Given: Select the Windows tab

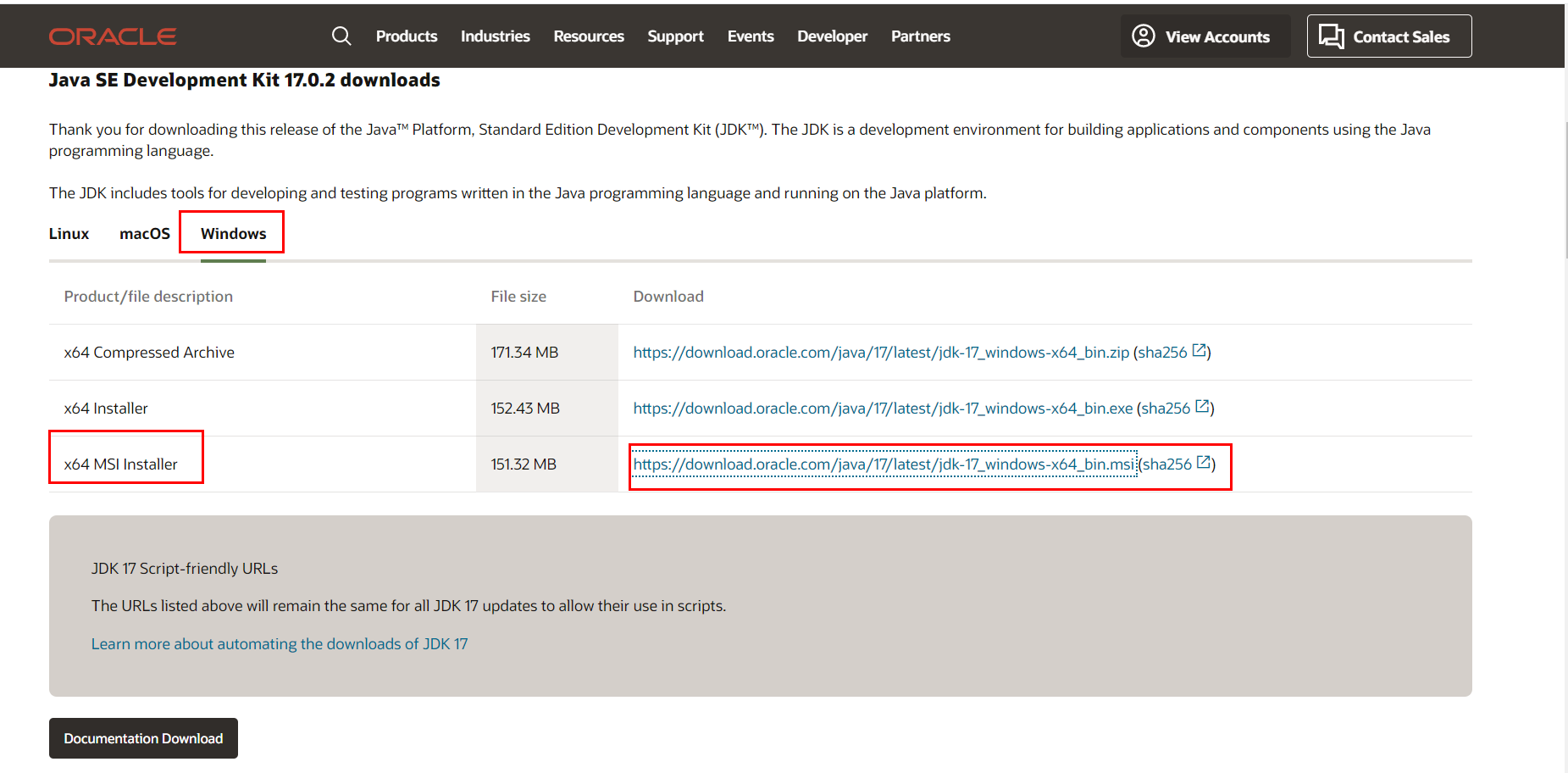Looking at the screenshot, I should coord(234,234).
